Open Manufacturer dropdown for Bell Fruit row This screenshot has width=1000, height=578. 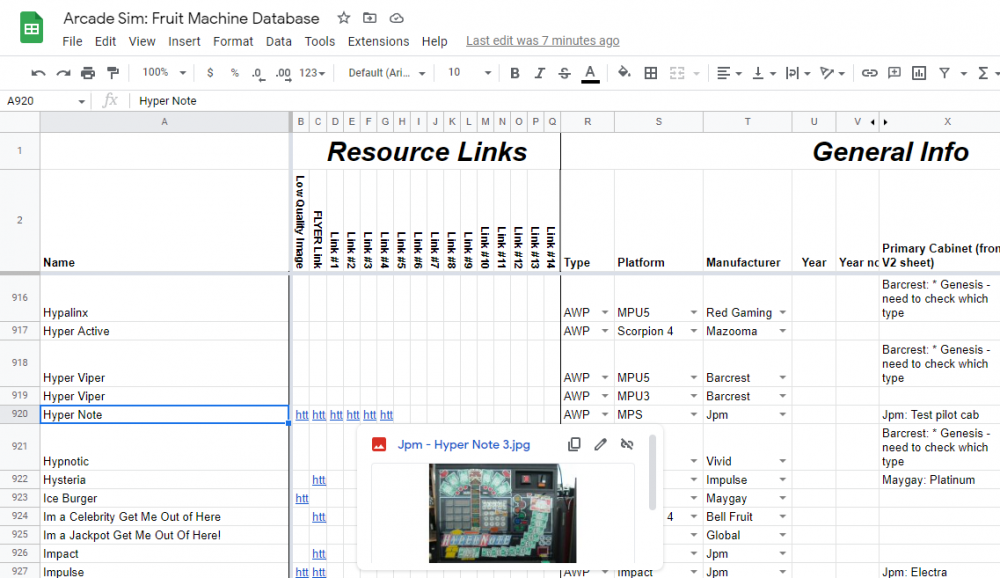click(x=783, y=517)
